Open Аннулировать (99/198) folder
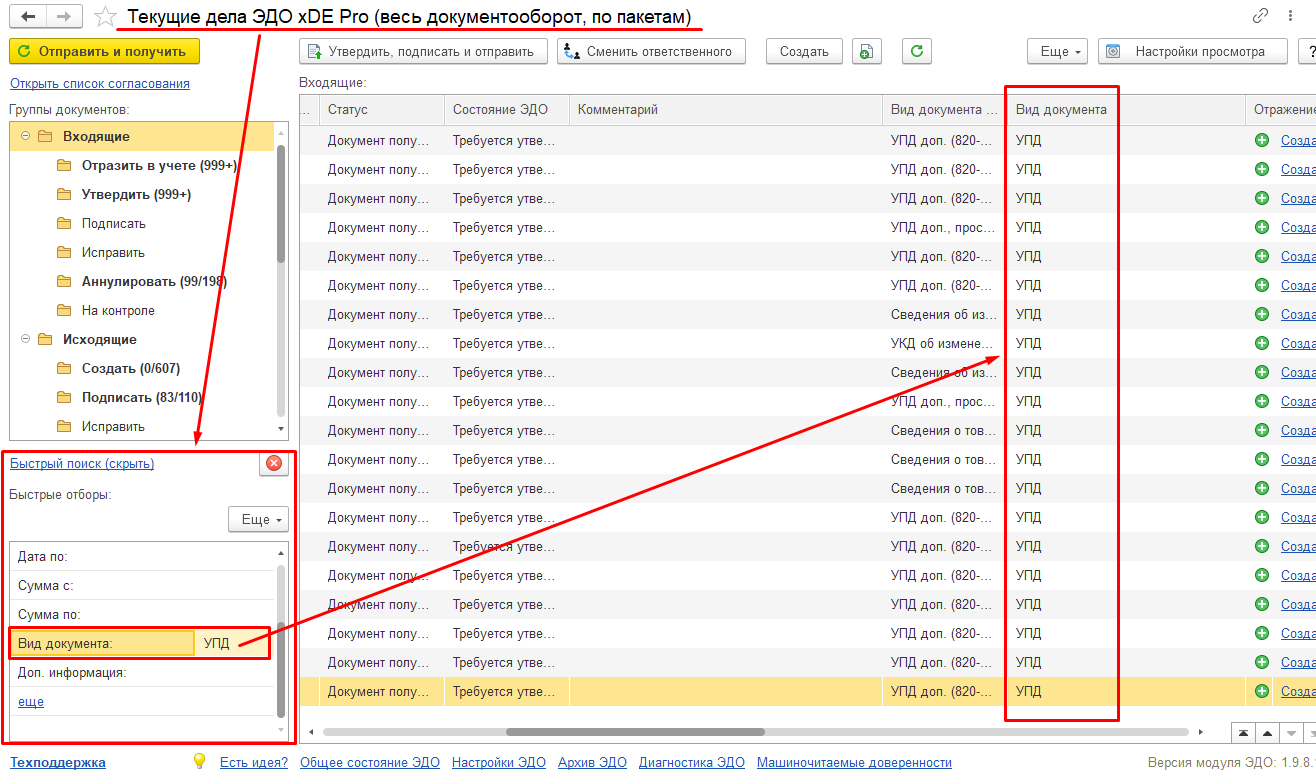The image size is (1316, 775). click(x=154, y=281)
